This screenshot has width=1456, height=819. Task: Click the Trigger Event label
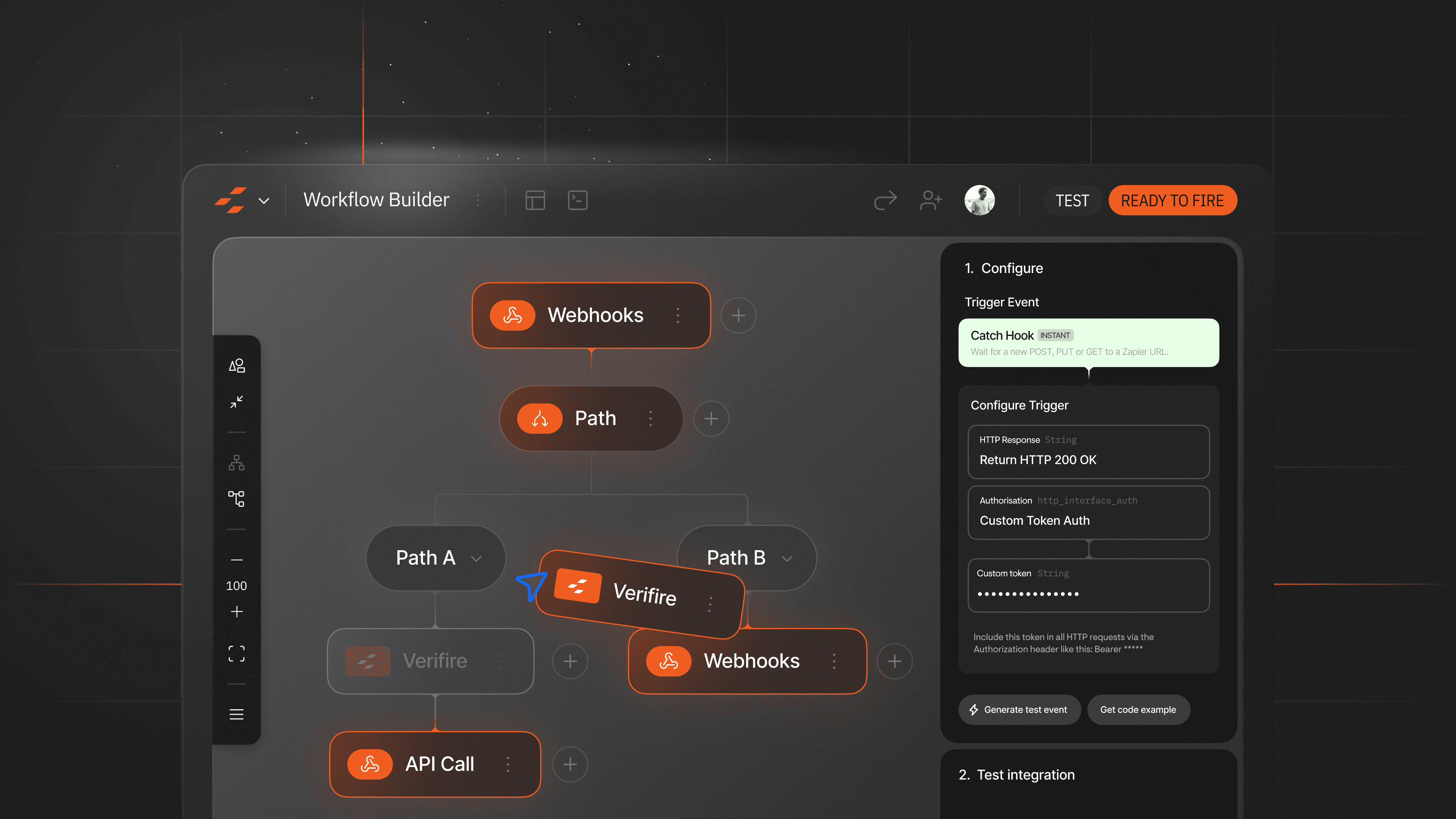(x=1001, y=303)
